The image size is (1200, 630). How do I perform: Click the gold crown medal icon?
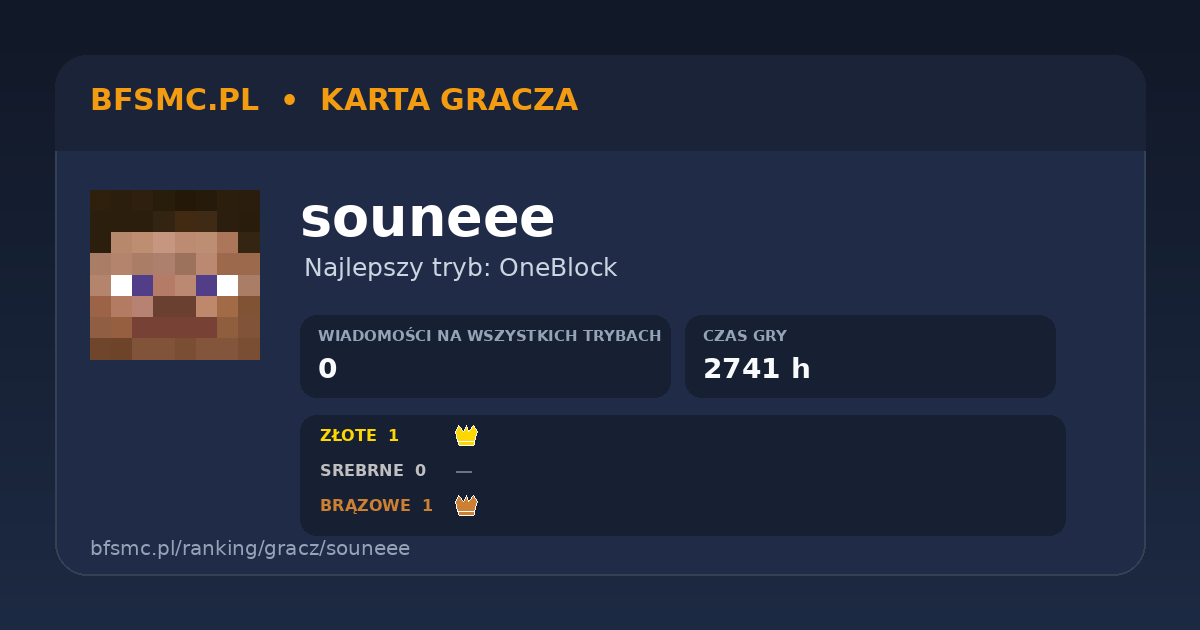[466, 435]
